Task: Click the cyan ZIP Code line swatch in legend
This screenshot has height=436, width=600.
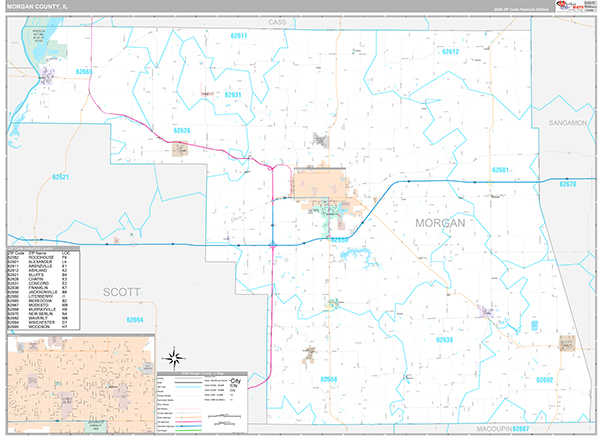Action: pos(189,387)
